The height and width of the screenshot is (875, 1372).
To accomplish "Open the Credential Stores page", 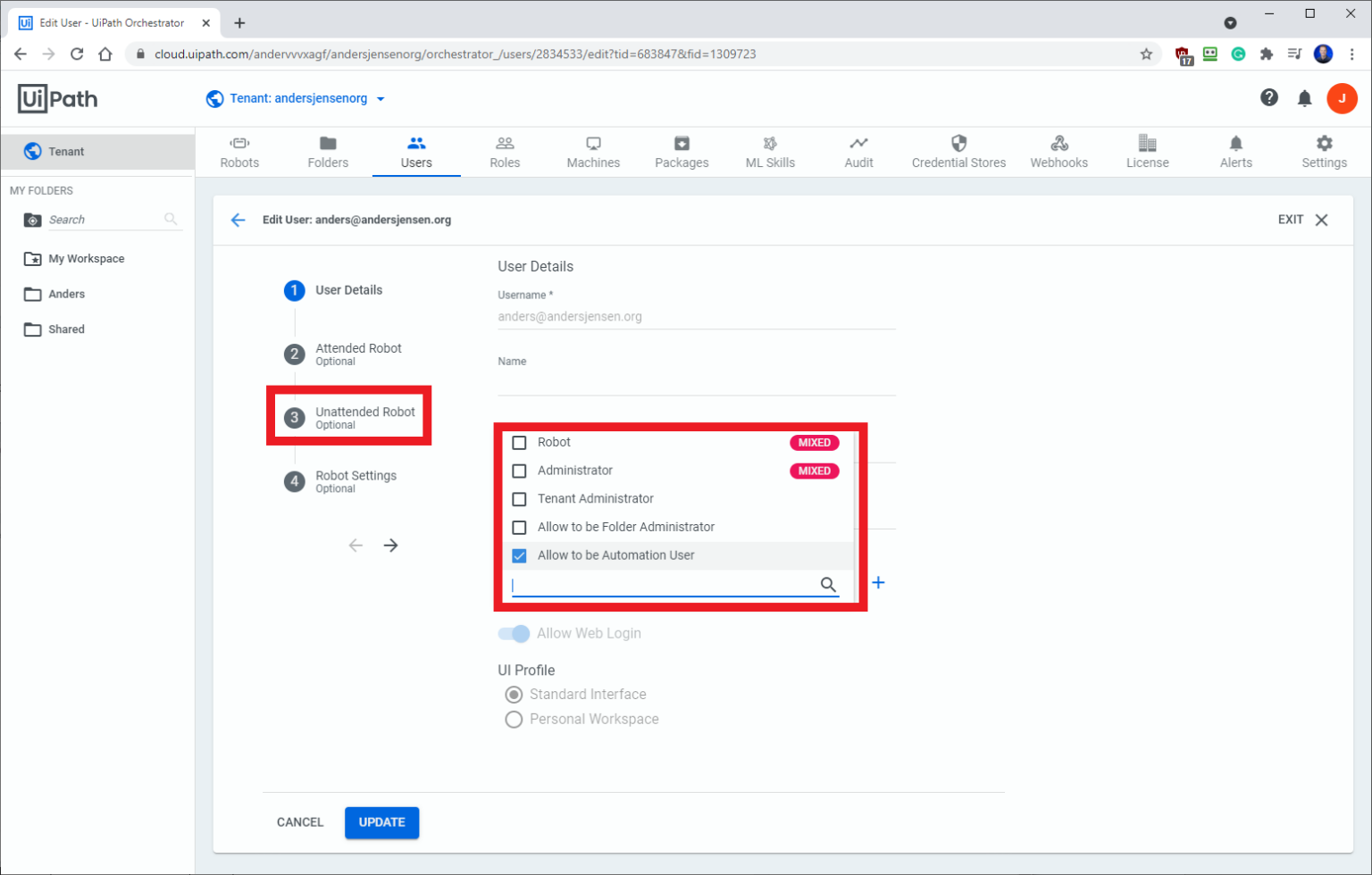I will click(958, 152).
